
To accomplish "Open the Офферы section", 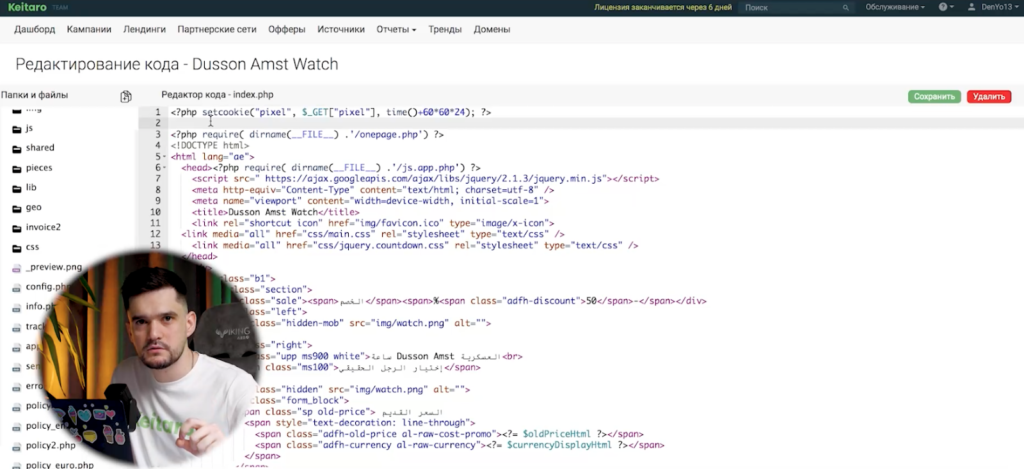I will click(x=287, y=29).
